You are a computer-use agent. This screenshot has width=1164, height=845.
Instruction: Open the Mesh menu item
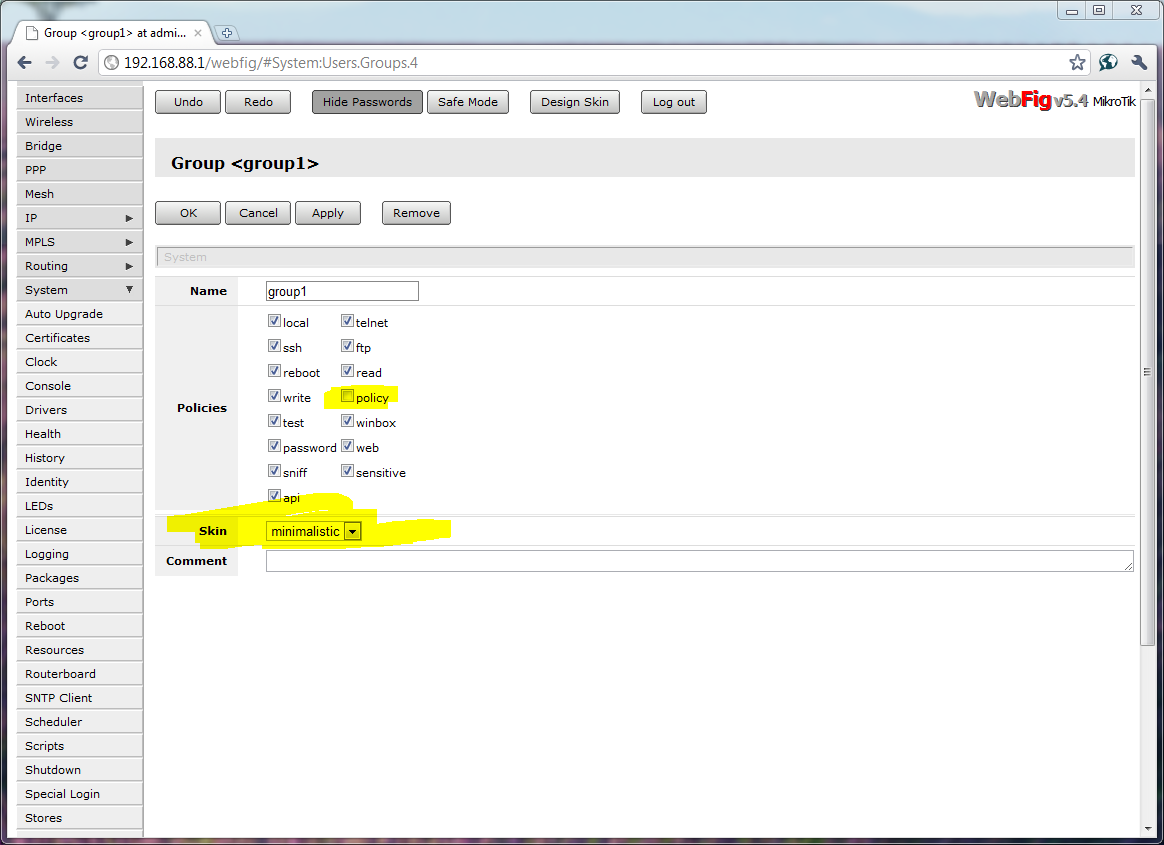(x=79, y=194)
